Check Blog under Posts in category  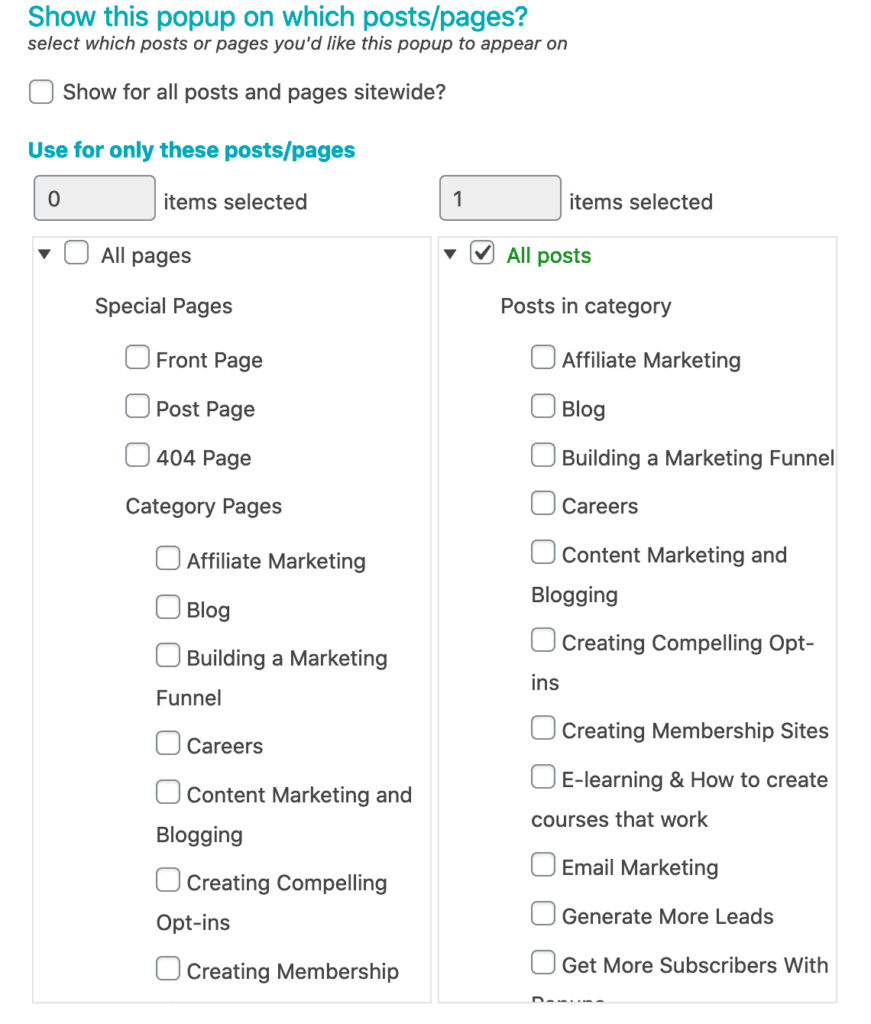(x=543, y=407)
